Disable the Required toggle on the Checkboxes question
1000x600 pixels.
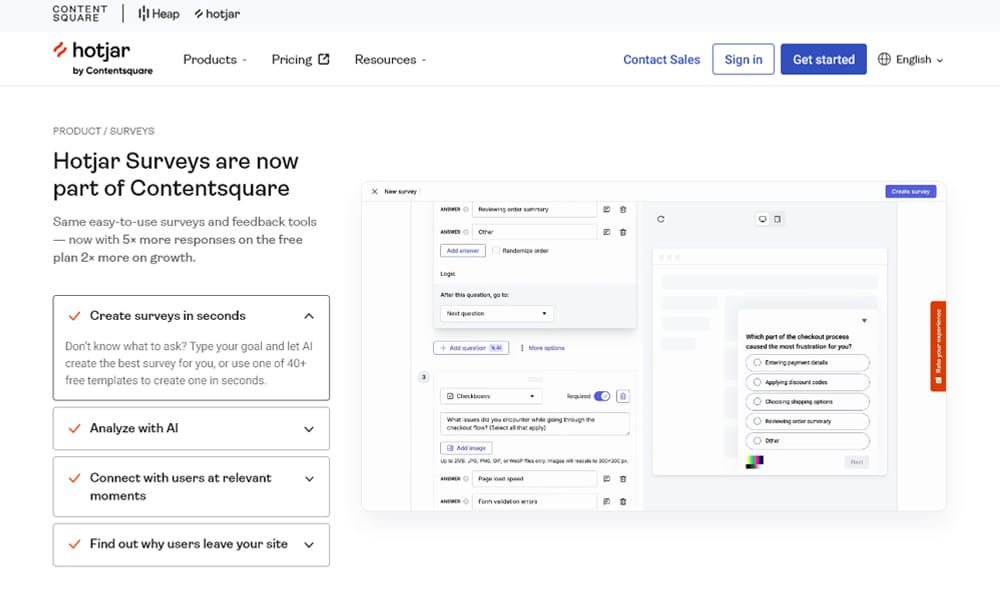click(604, 396)
